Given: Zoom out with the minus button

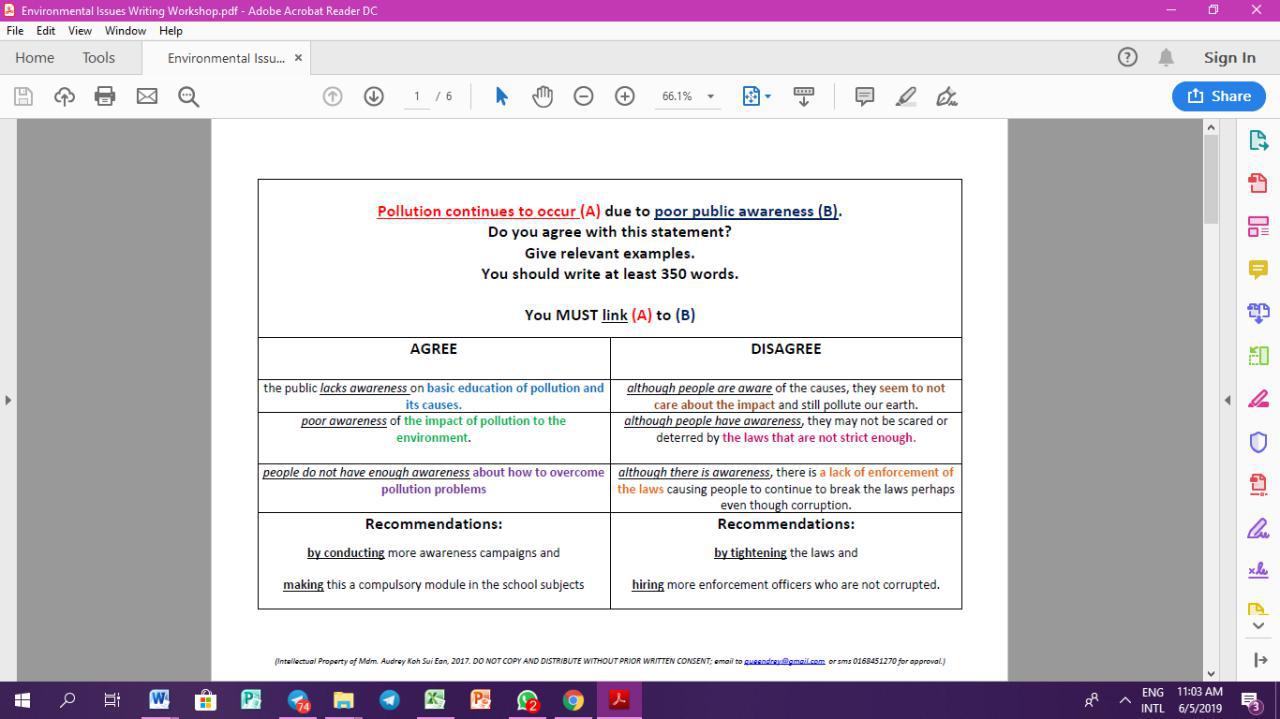Looking at the screenshot, I should point(583,96).
